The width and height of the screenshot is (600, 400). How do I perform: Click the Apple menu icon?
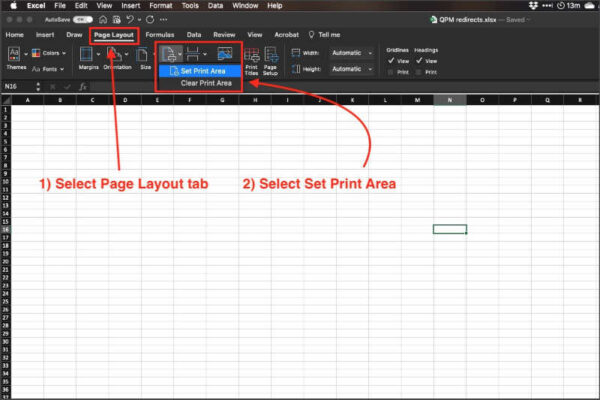(13, 5)
